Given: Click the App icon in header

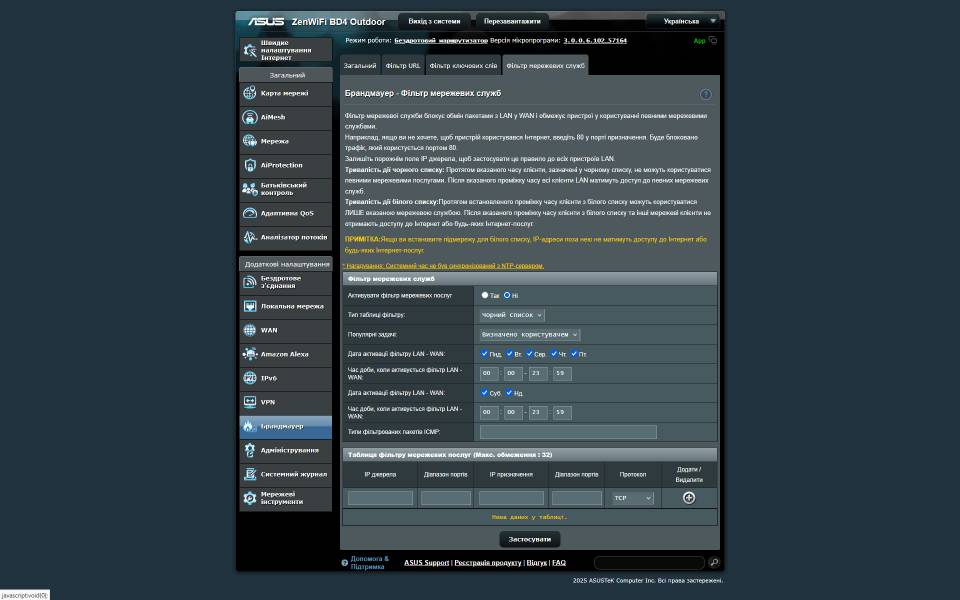Looking at the screenshot, I should (705, 41).
